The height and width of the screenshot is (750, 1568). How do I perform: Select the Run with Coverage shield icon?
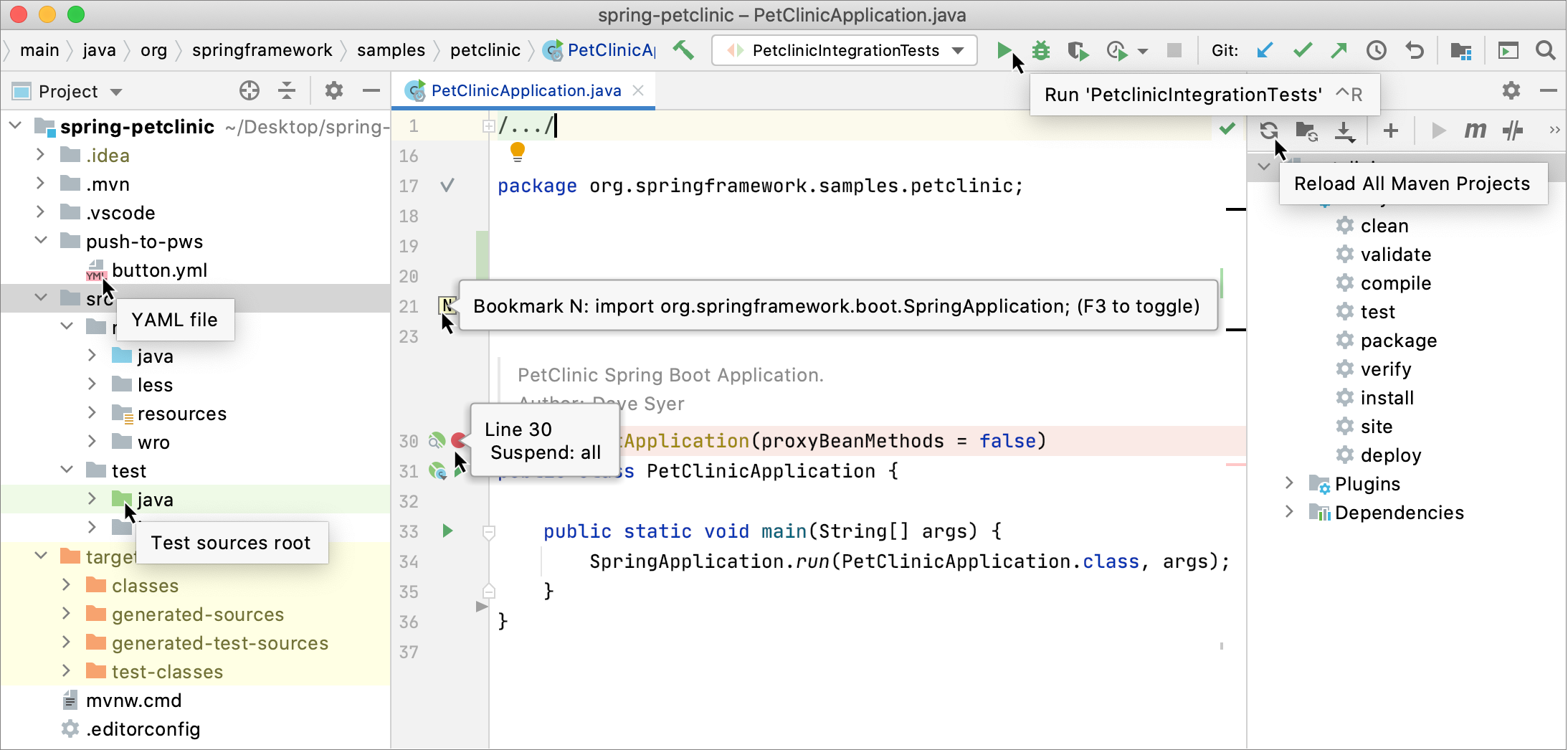coord(1078,50)
